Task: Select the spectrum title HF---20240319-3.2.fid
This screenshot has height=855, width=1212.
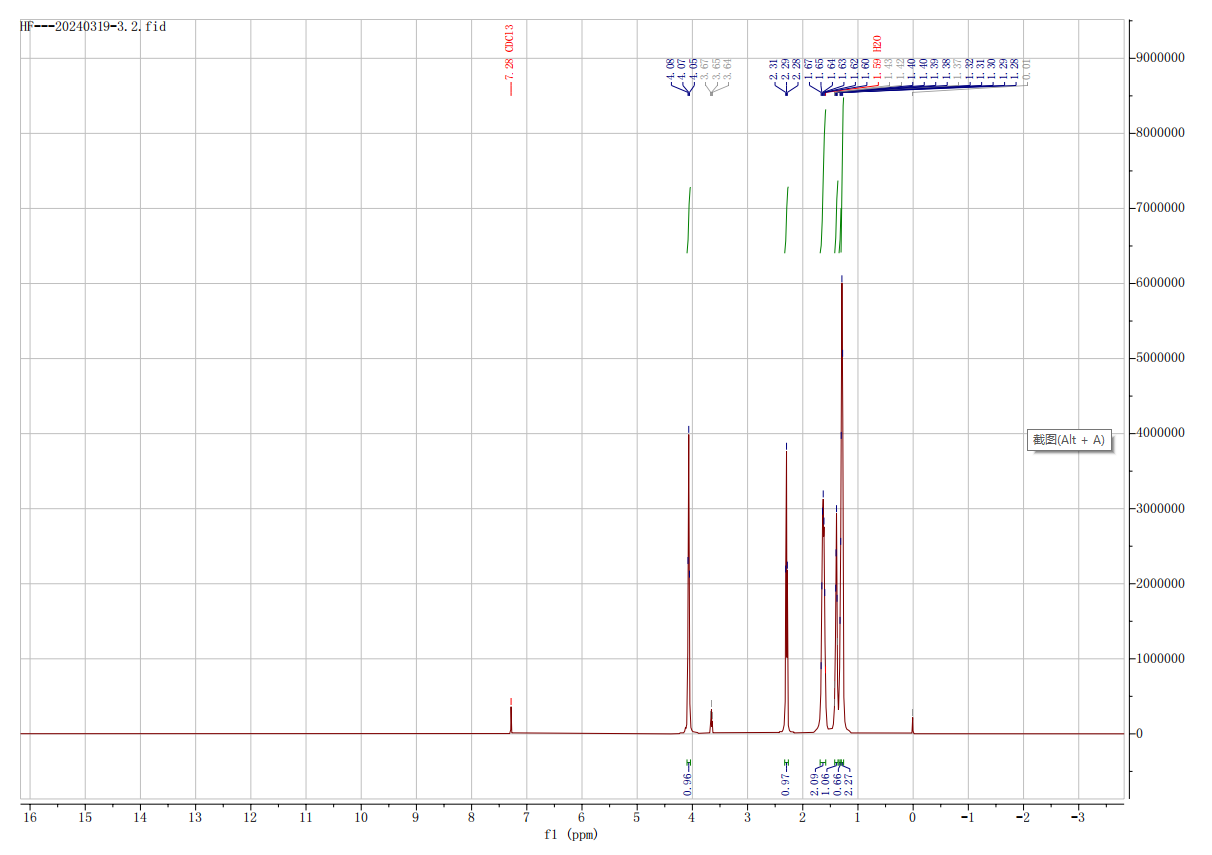Action: (93, 27)
